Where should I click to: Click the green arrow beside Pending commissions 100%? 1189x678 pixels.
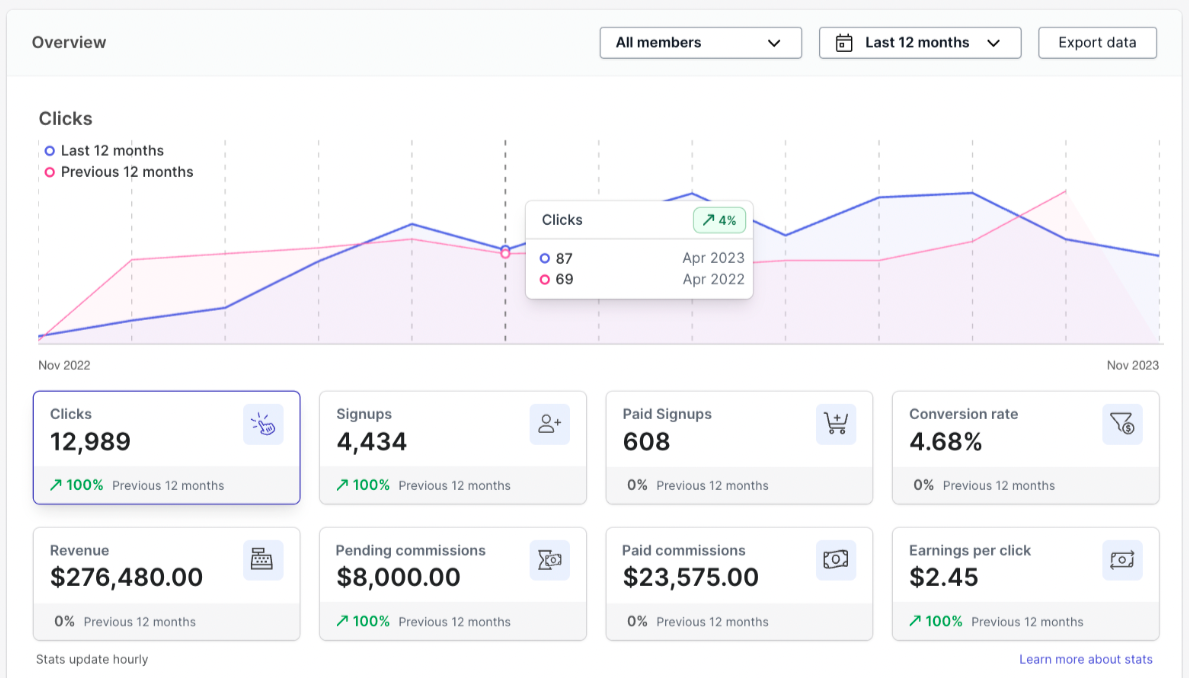[343, 621]
